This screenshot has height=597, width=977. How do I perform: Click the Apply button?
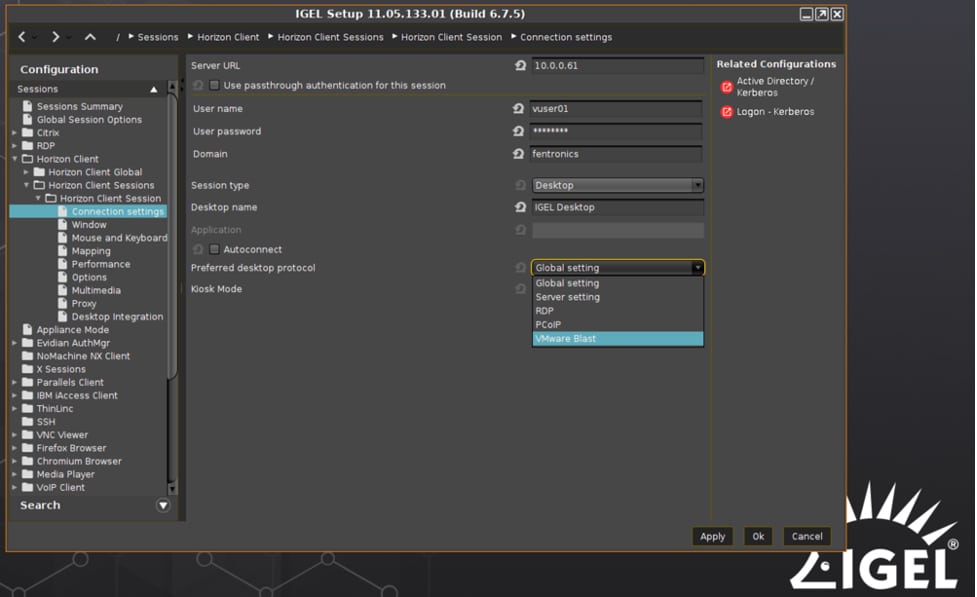(x=712, y=537)
